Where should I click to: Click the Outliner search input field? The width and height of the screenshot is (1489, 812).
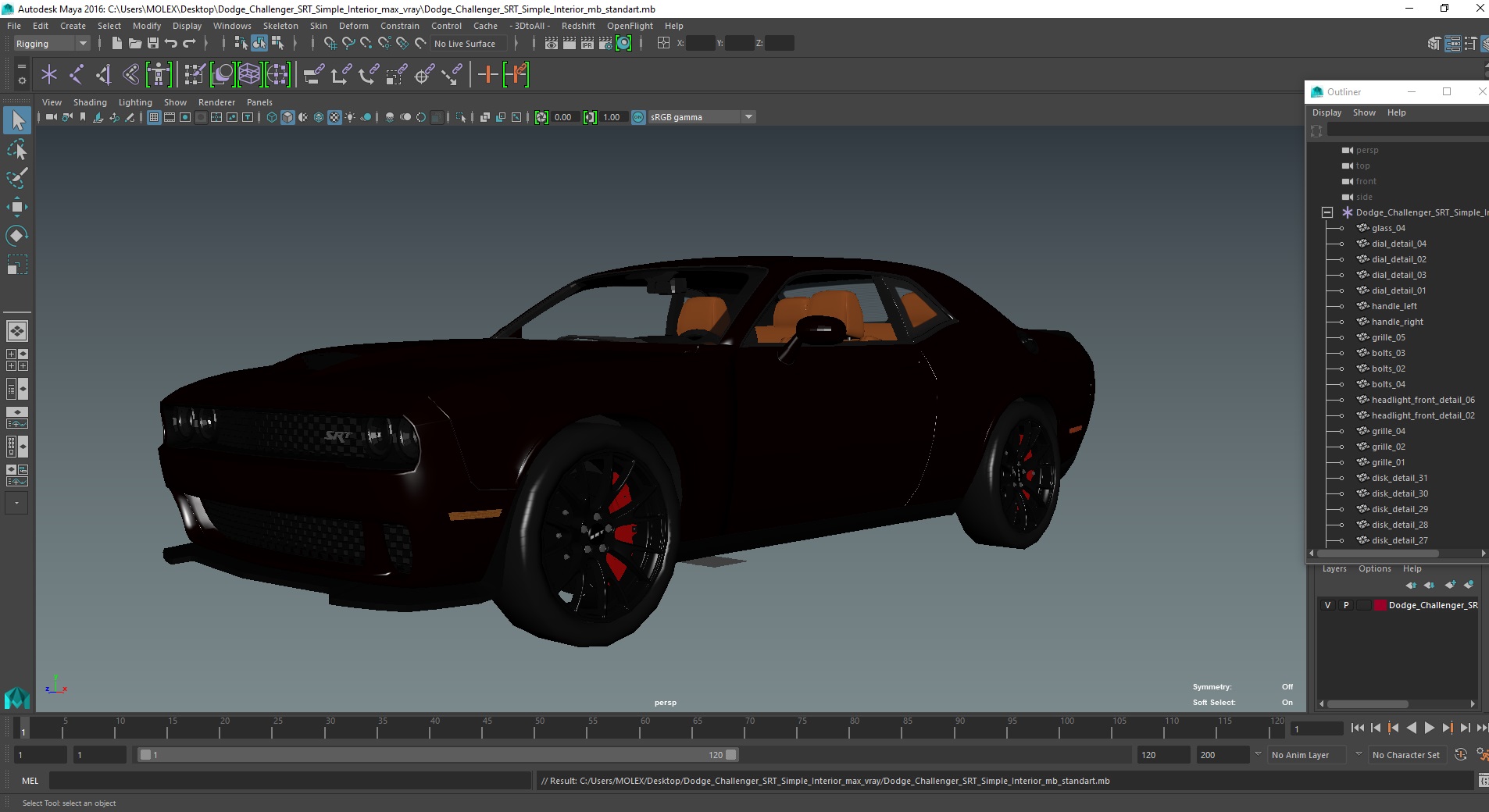click(1408, 130)
